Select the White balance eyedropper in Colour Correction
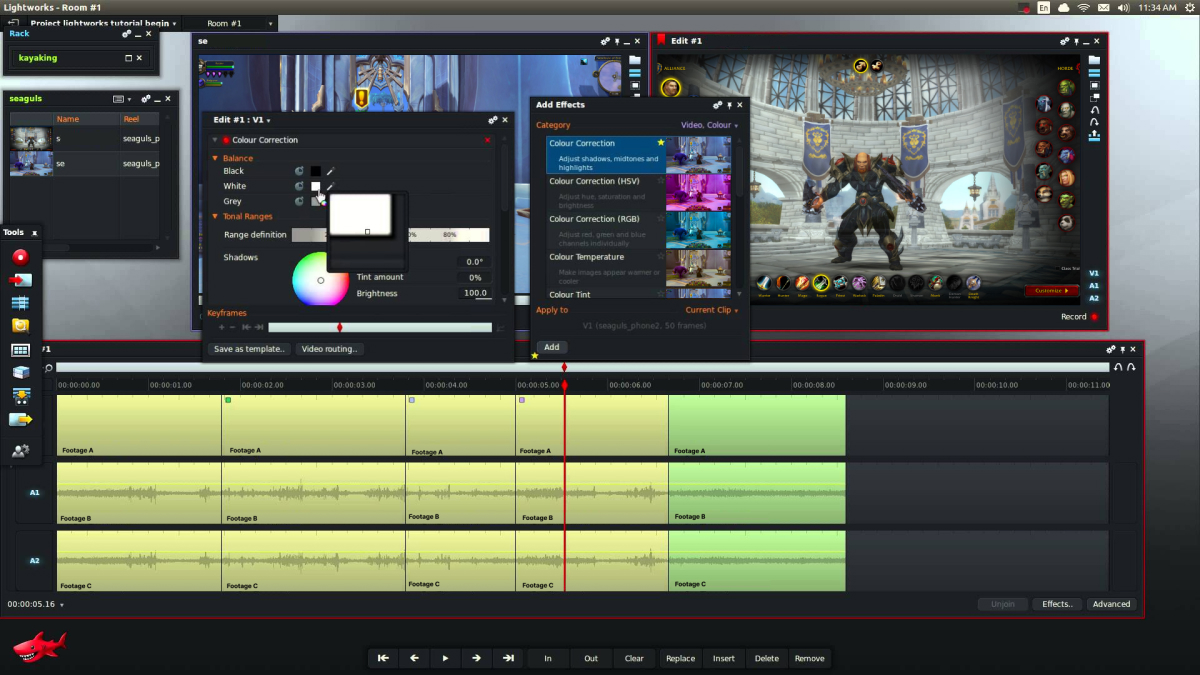1200x675 pixels. point(330,186)
